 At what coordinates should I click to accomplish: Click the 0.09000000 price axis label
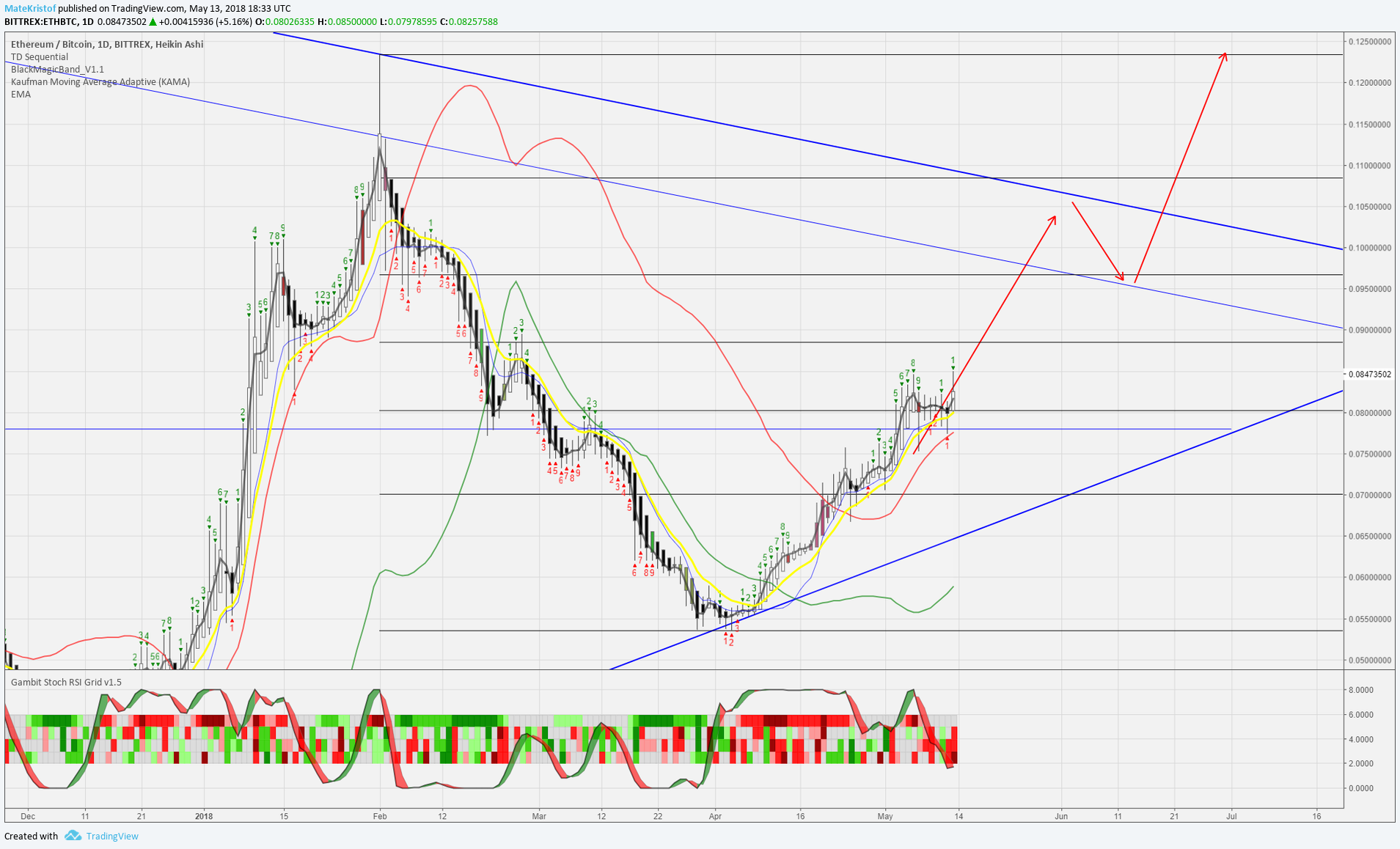(x=1370, y=330)
